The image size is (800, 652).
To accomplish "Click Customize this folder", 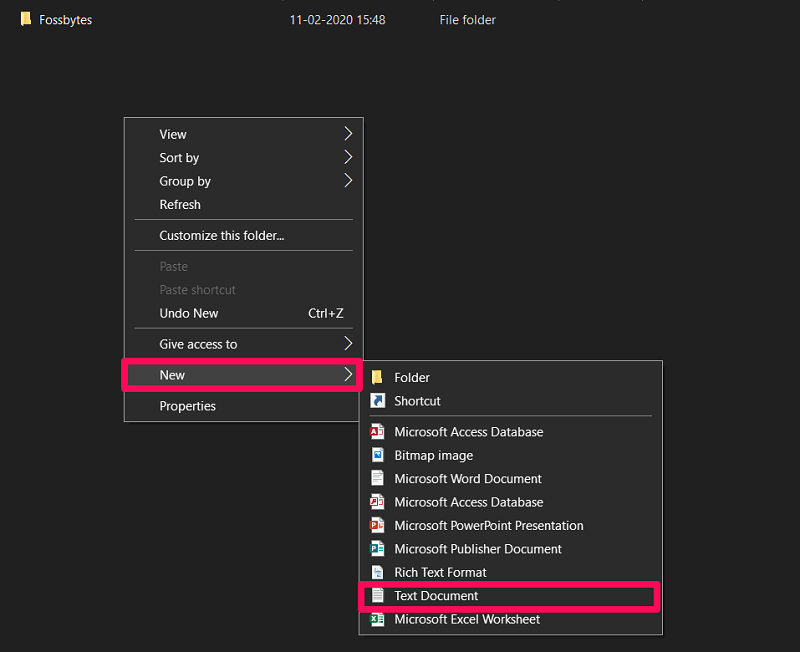I will (x=221, y=235).
